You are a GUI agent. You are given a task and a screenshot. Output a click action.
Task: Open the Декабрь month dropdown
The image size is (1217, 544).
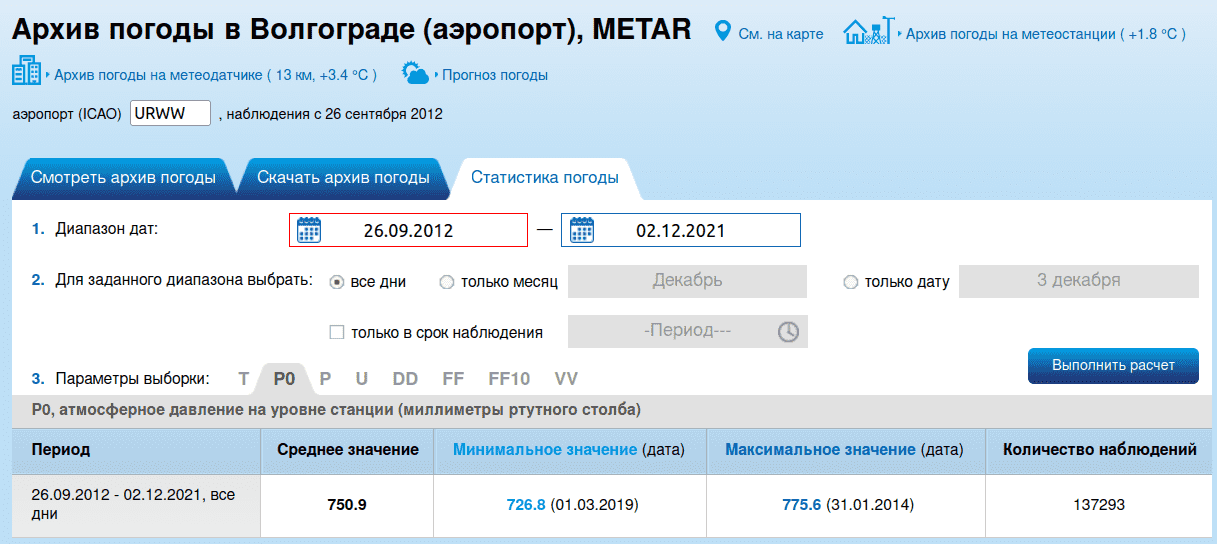click(687, 281)
